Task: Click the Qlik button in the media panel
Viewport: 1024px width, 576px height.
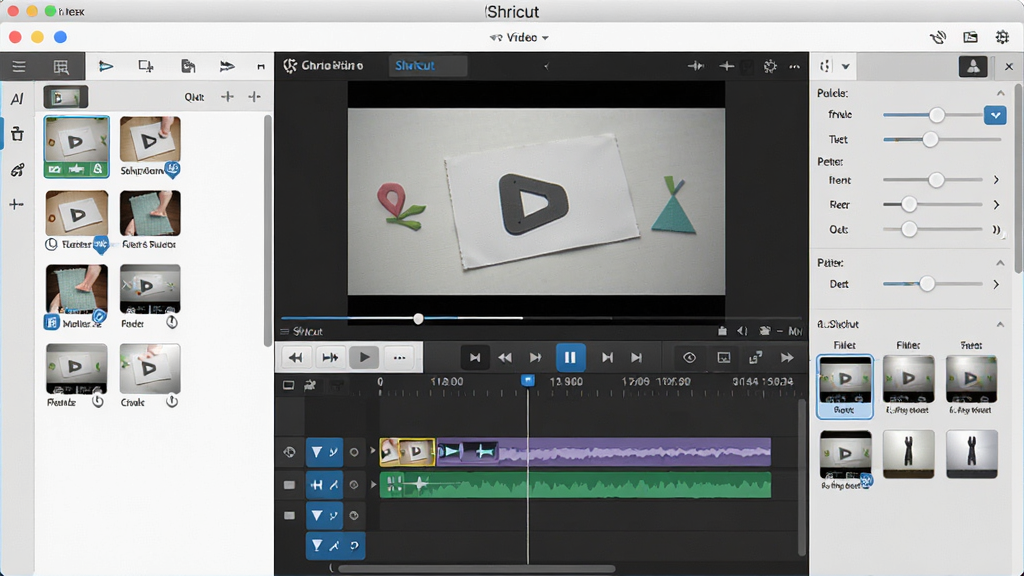Action: pos(194,97)
